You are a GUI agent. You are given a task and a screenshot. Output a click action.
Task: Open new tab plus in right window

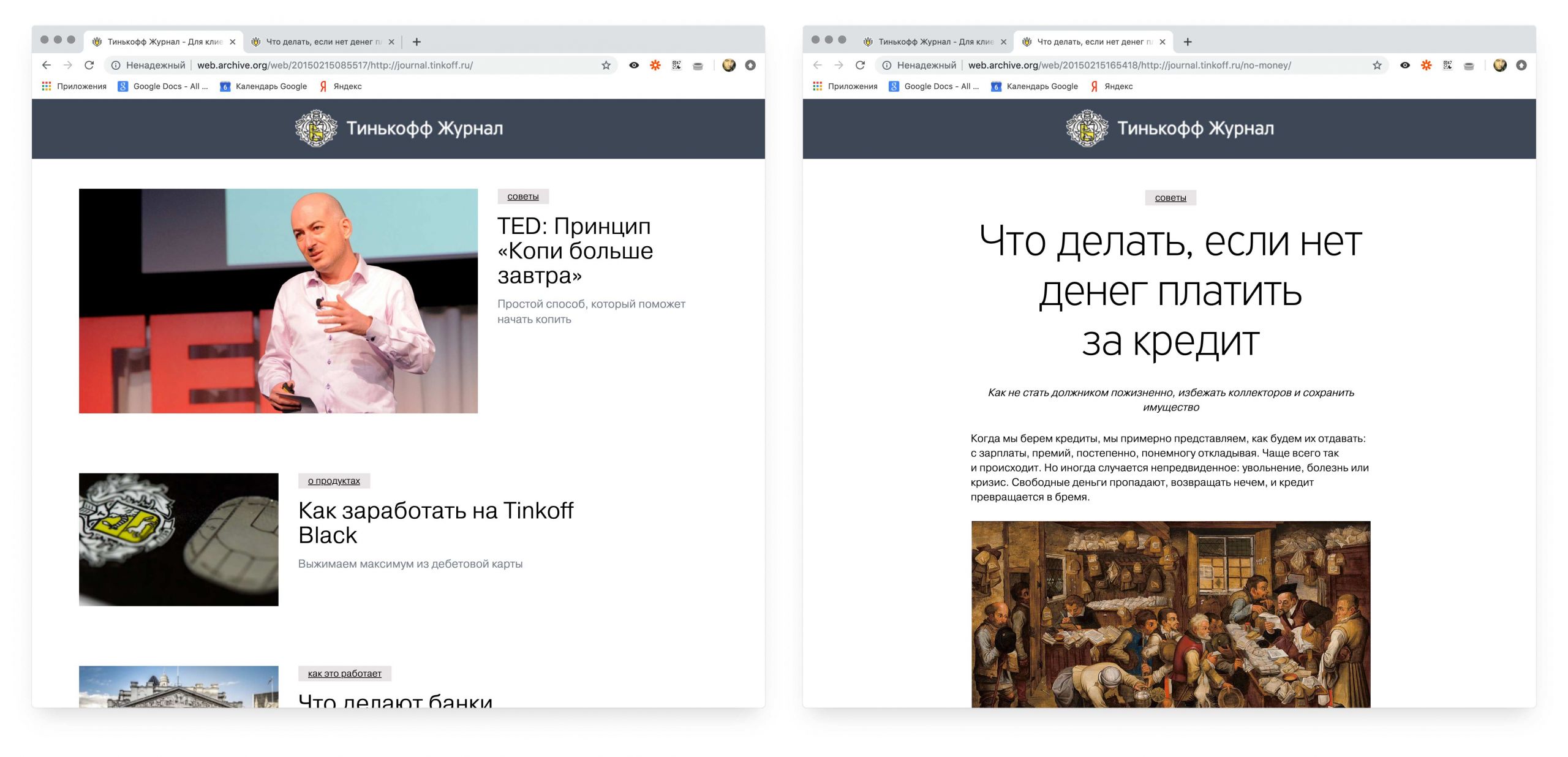point(1188,42)
